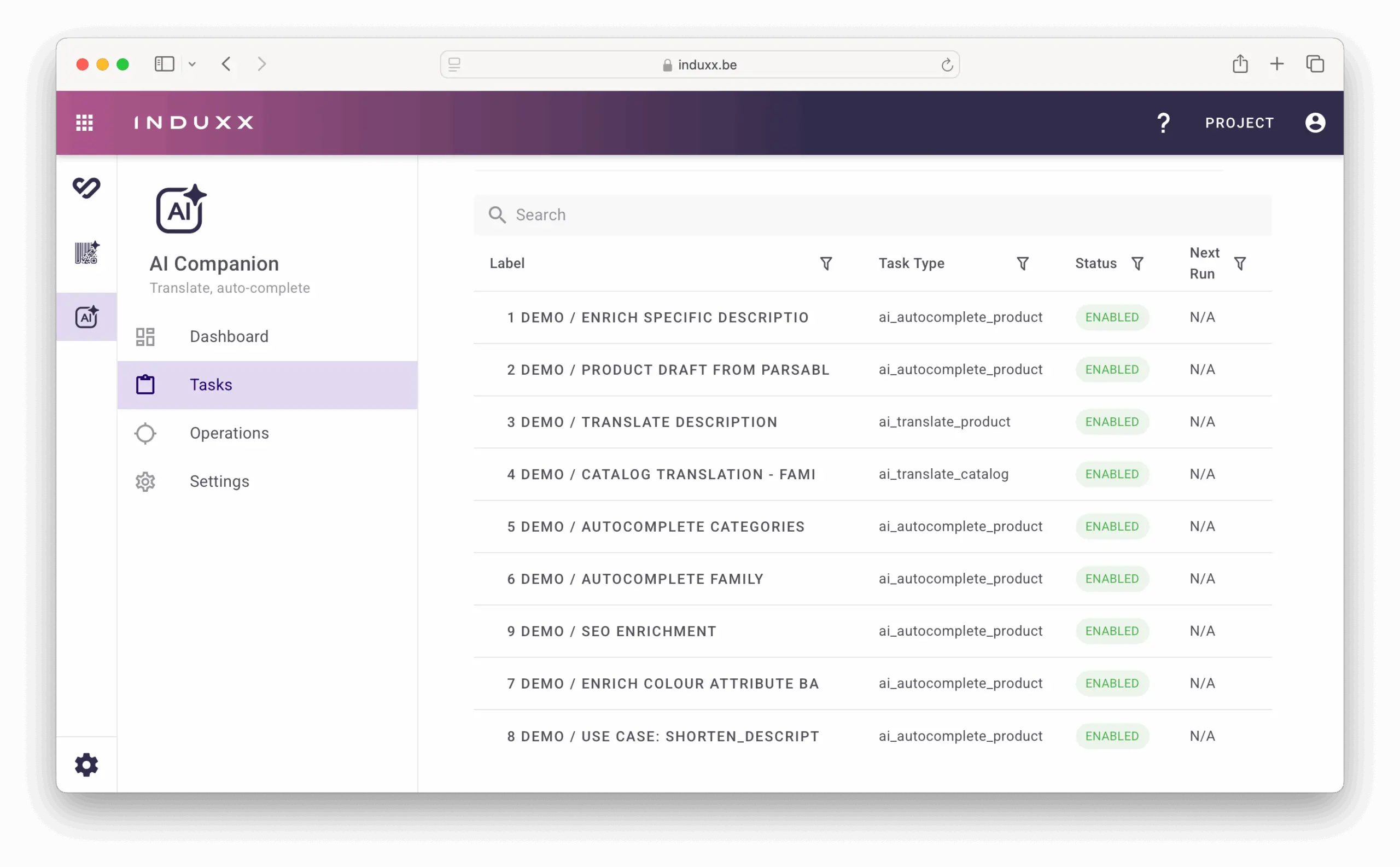1400x867 pixels.
Task: Open the Operations menu item
Action: [229, 433]
